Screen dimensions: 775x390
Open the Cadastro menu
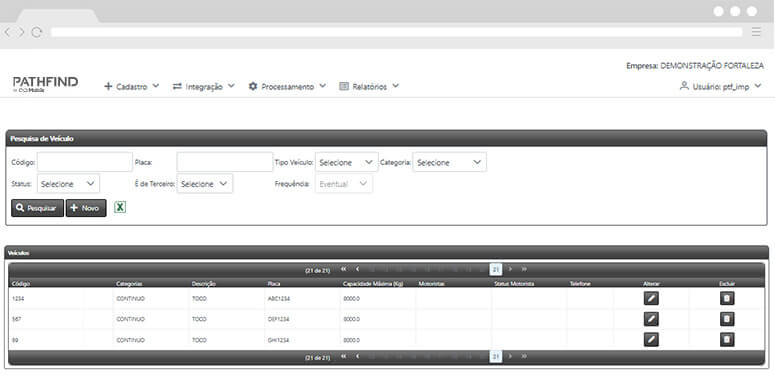point(131,86)
